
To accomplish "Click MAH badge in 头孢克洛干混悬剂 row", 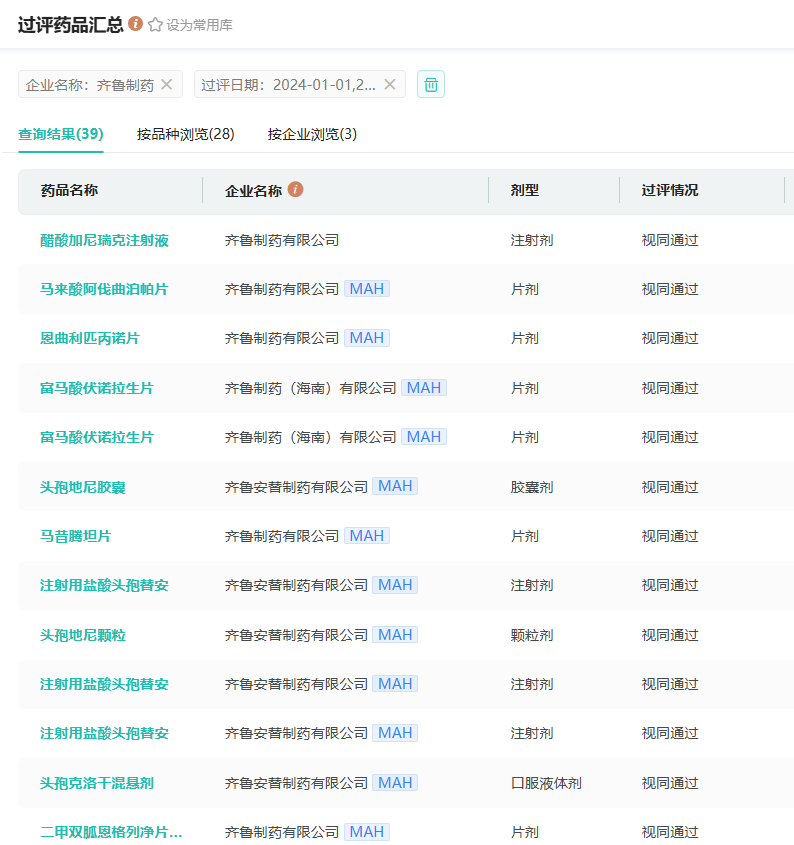I will 395,783.
